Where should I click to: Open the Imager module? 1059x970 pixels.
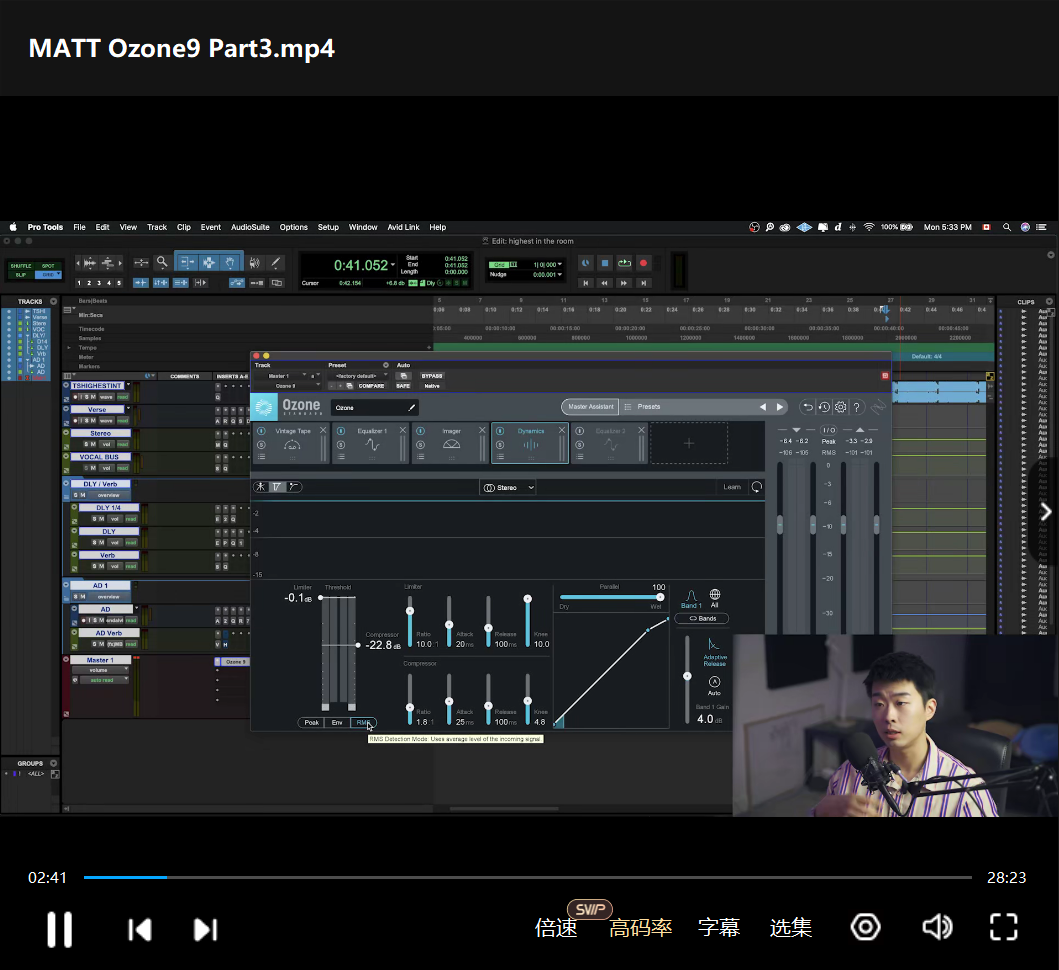point(451,444)
